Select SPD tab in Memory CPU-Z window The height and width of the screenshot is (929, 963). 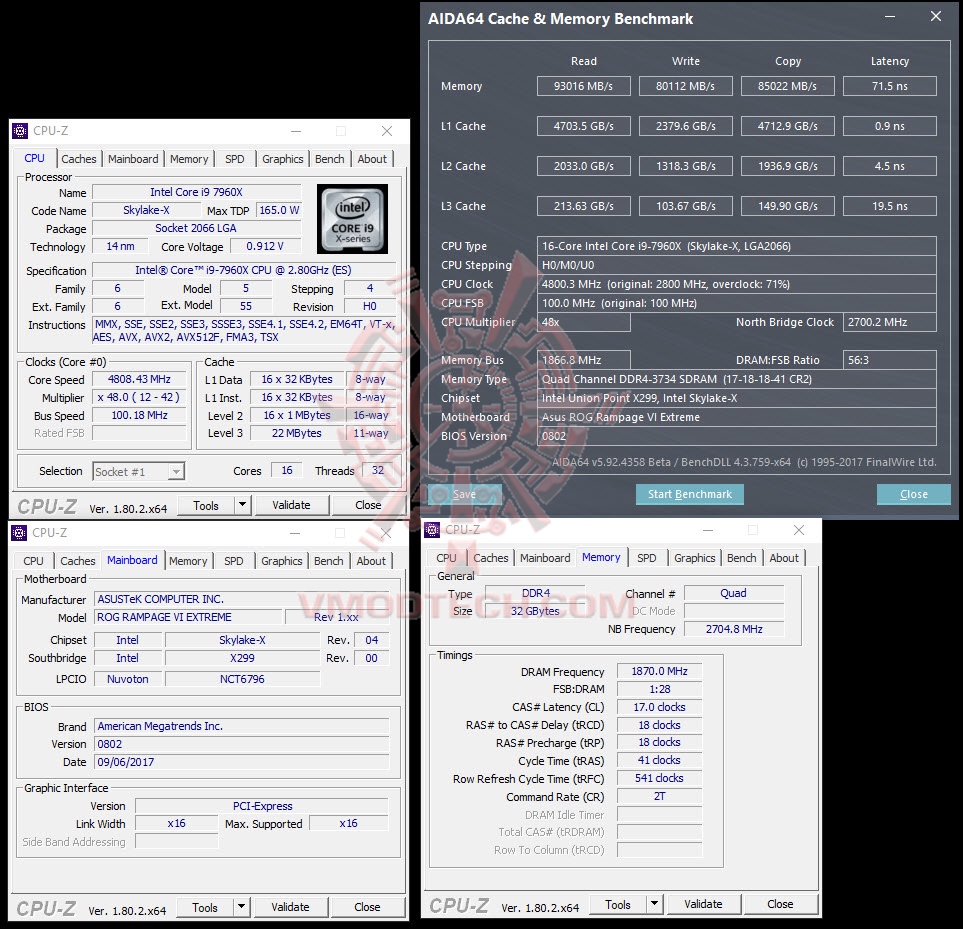(x=647, y=558)
